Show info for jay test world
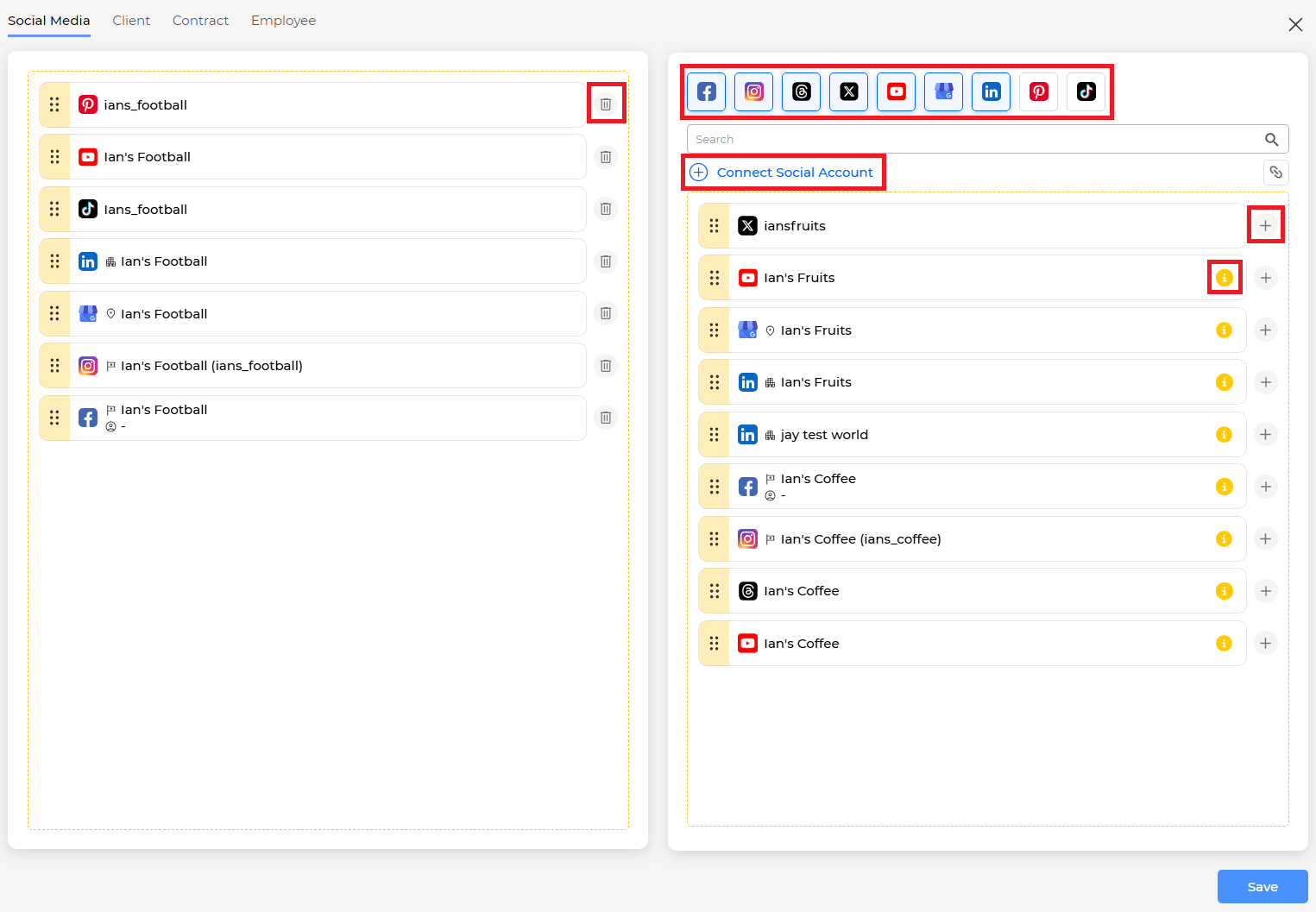 1225,435
